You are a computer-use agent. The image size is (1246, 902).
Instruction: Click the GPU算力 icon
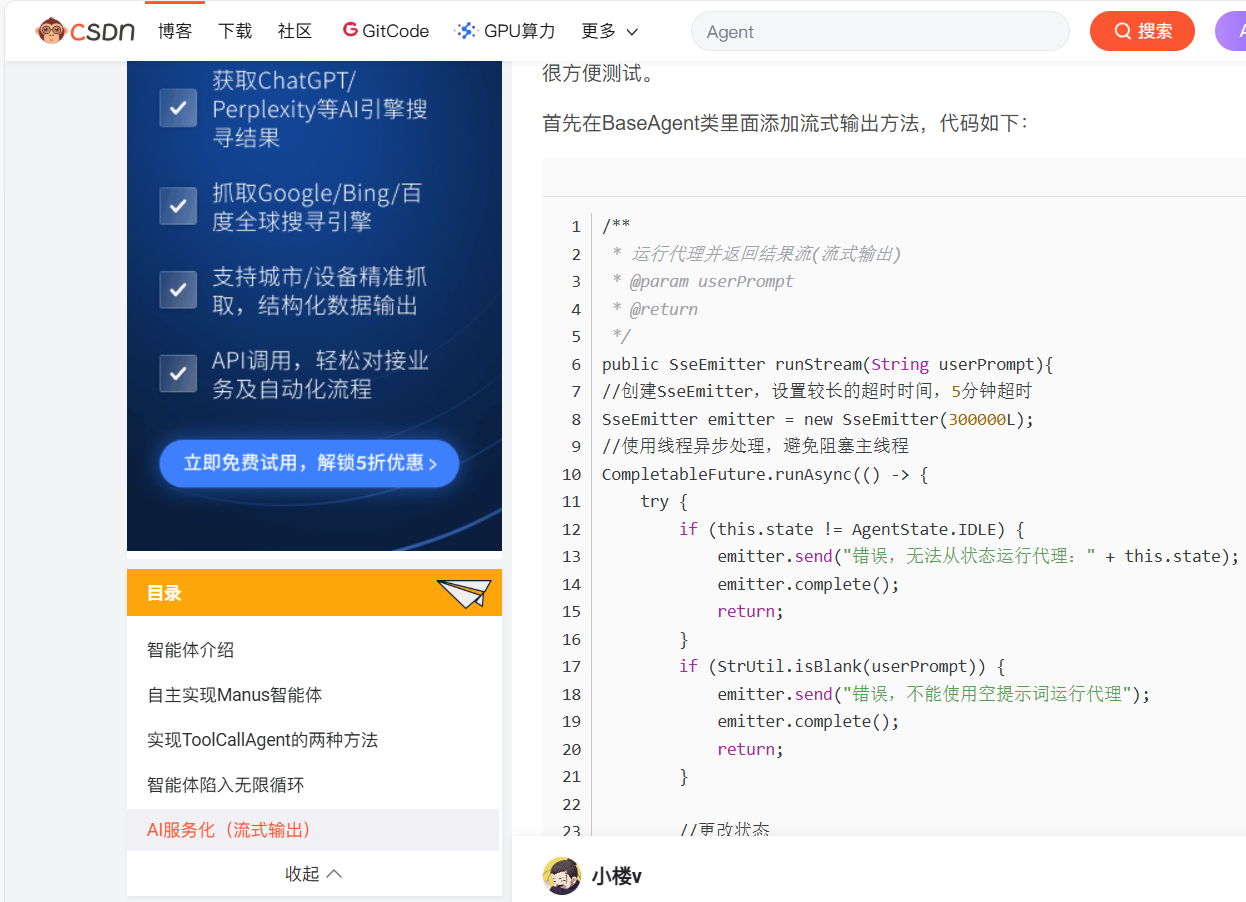click(x=465, y=31)
